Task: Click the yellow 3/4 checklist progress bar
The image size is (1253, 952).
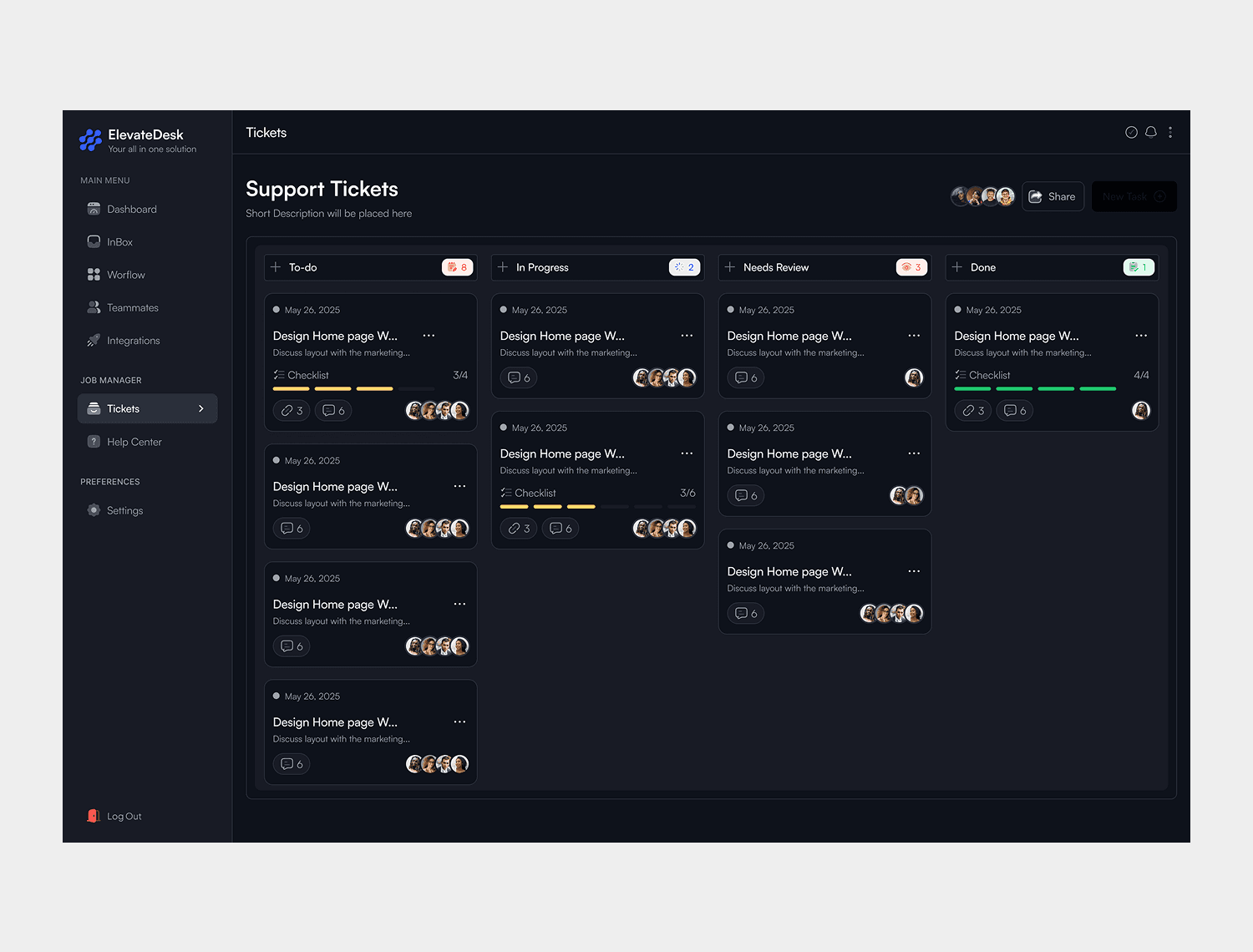Action: pyautogui.click(x=354, y=389)
